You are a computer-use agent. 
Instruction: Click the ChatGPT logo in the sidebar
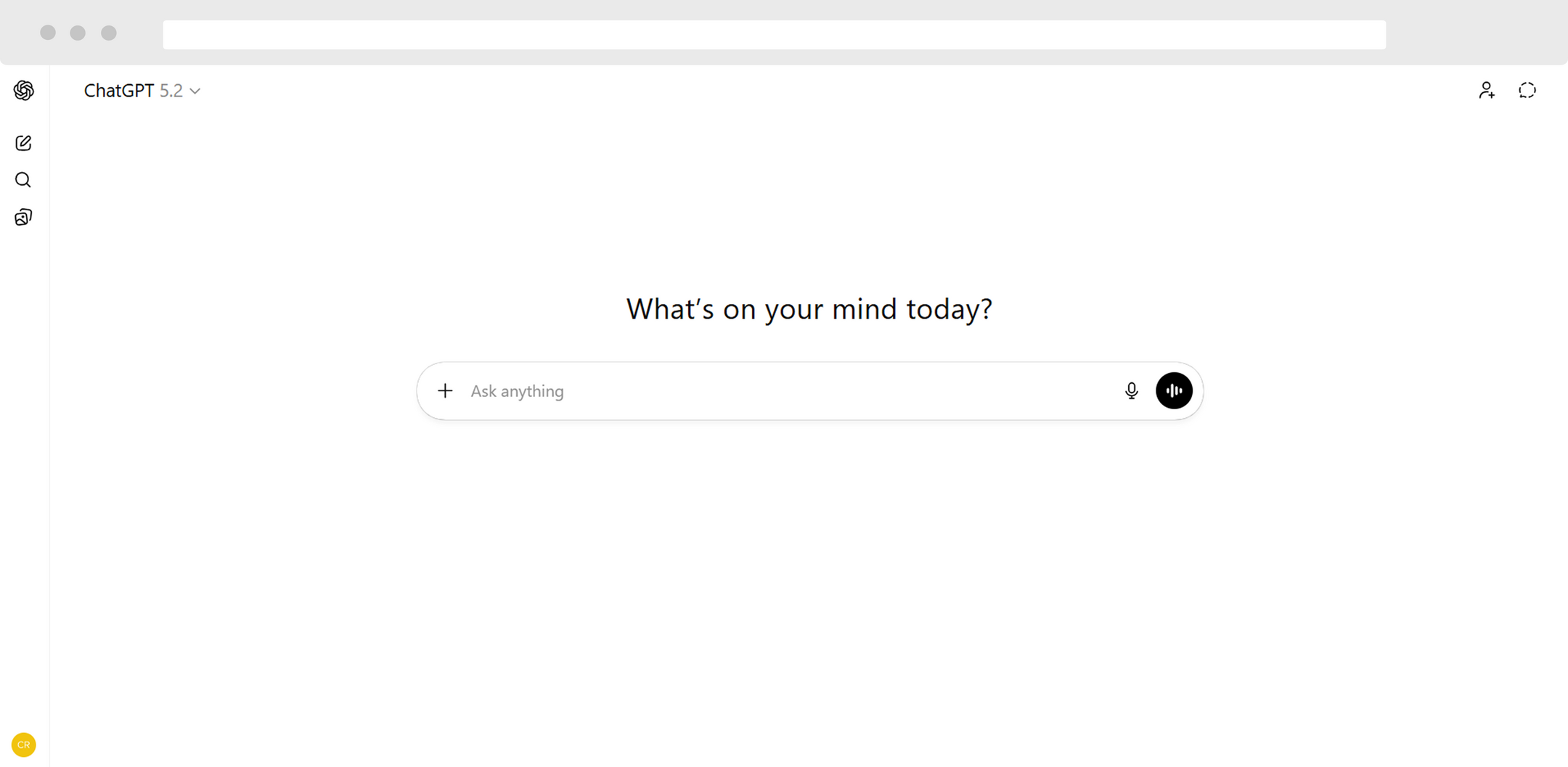click(x=23, y=90)
